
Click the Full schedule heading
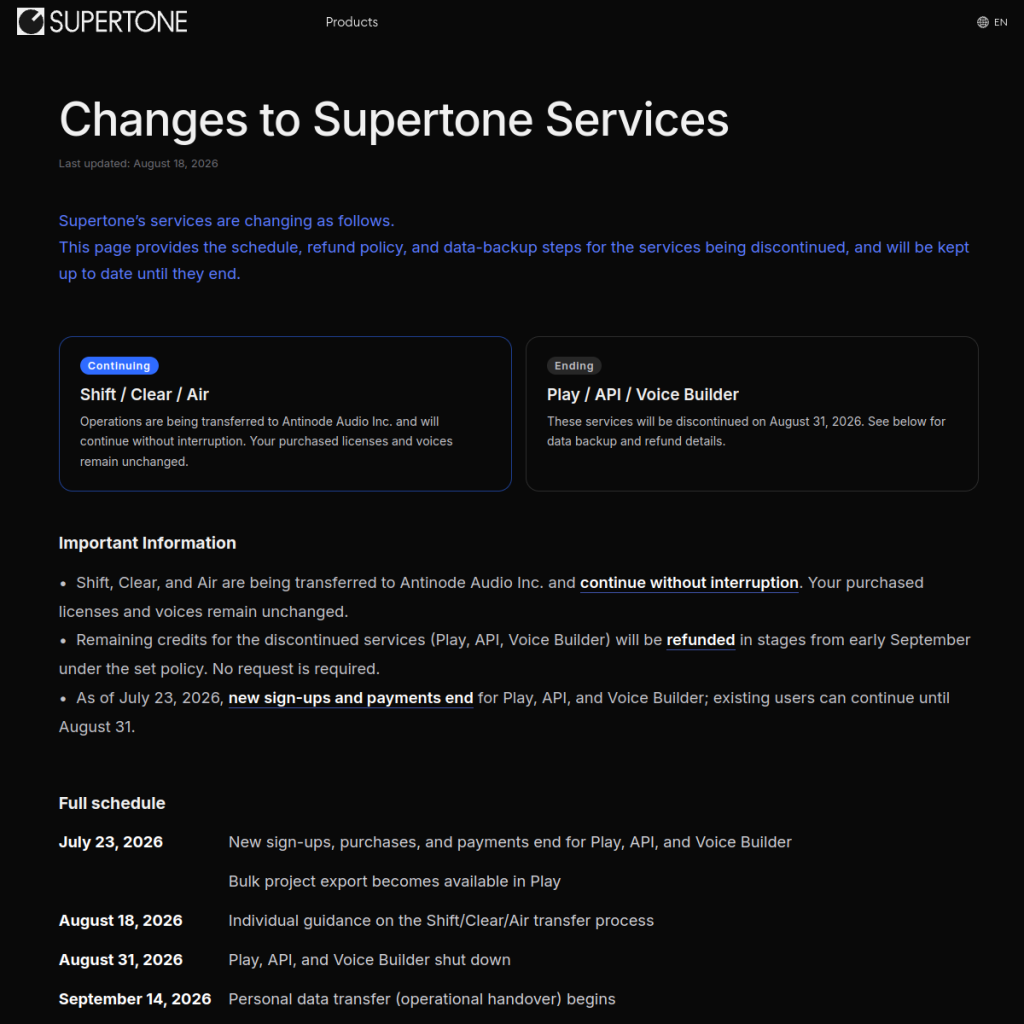point(112,803)
